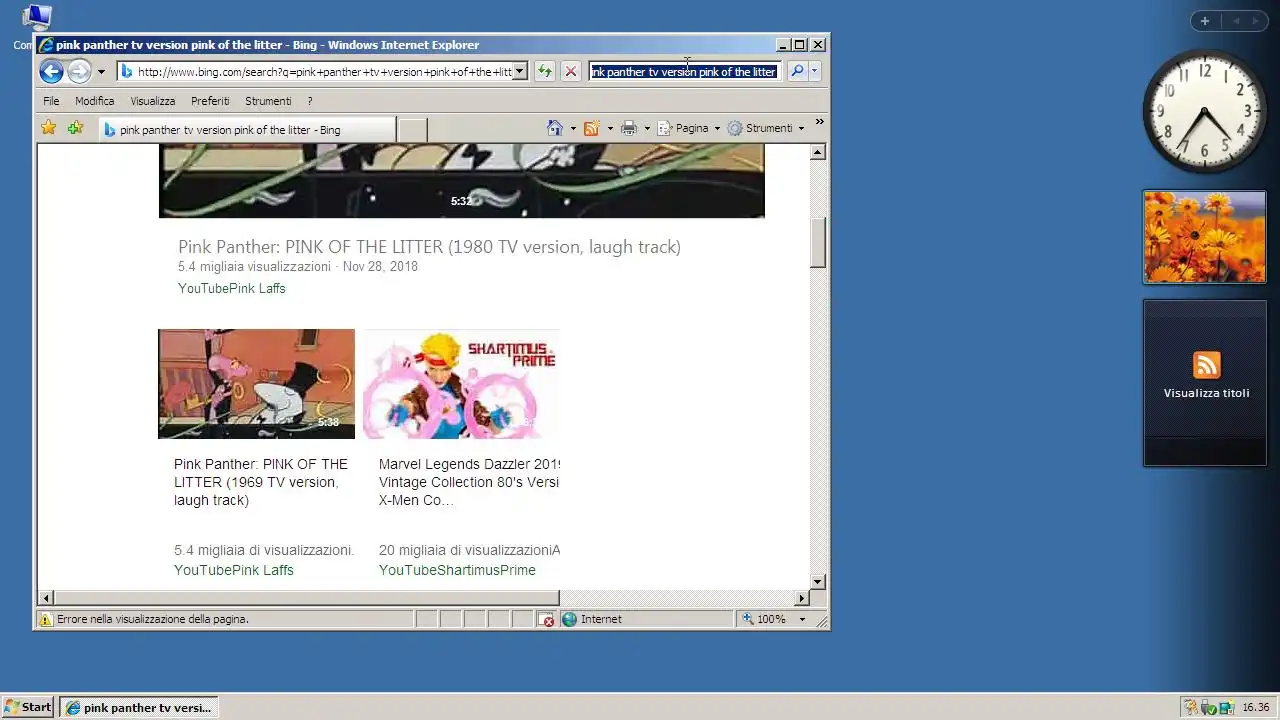The image size is (1280, 720).
Task: Add a gadget with sidebar plus button
Action: [x=1205, y=21]
